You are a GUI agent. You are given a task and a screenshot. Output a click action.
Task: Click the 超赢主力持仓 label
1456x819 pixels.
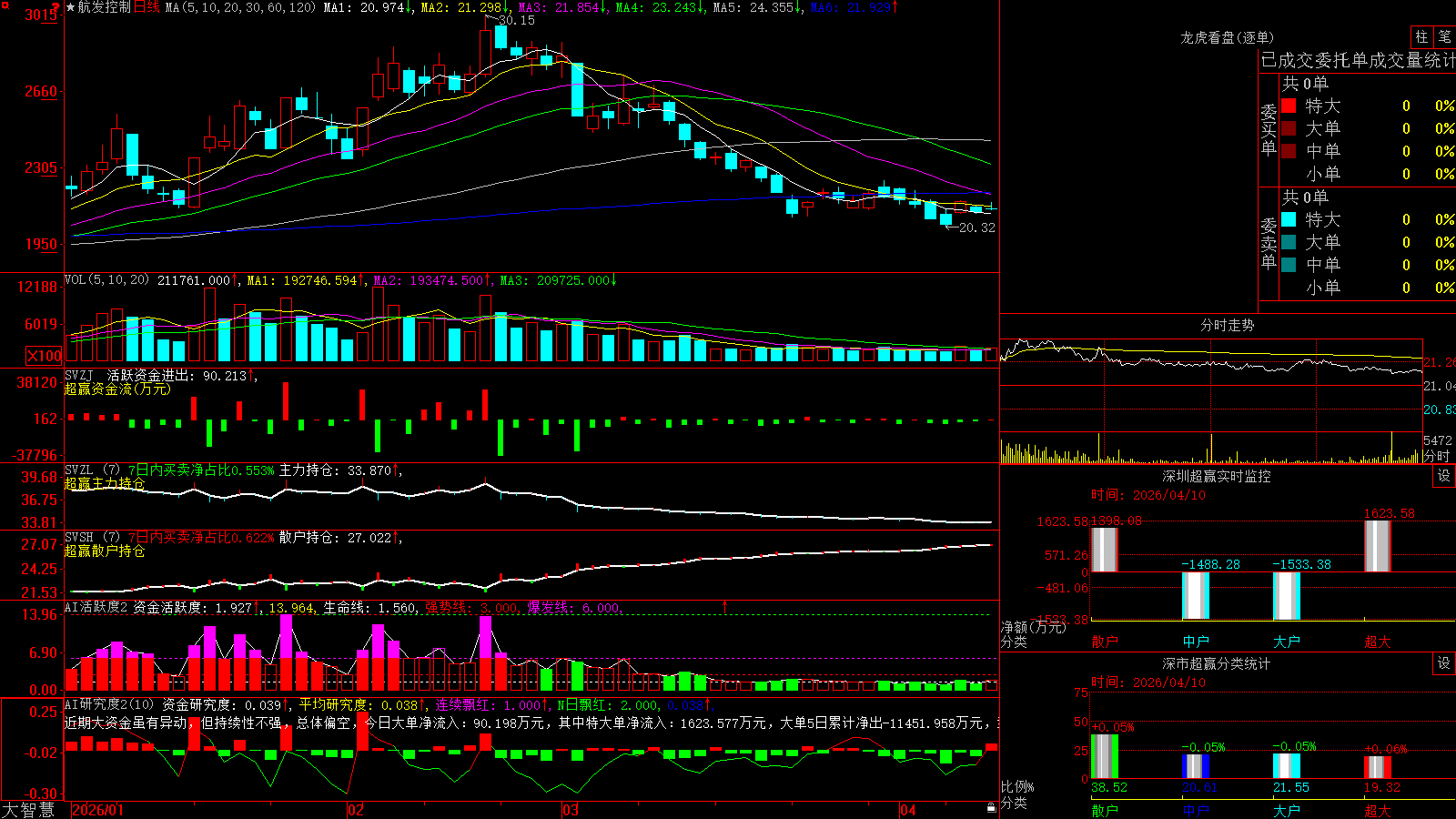[x=105, y=483]
